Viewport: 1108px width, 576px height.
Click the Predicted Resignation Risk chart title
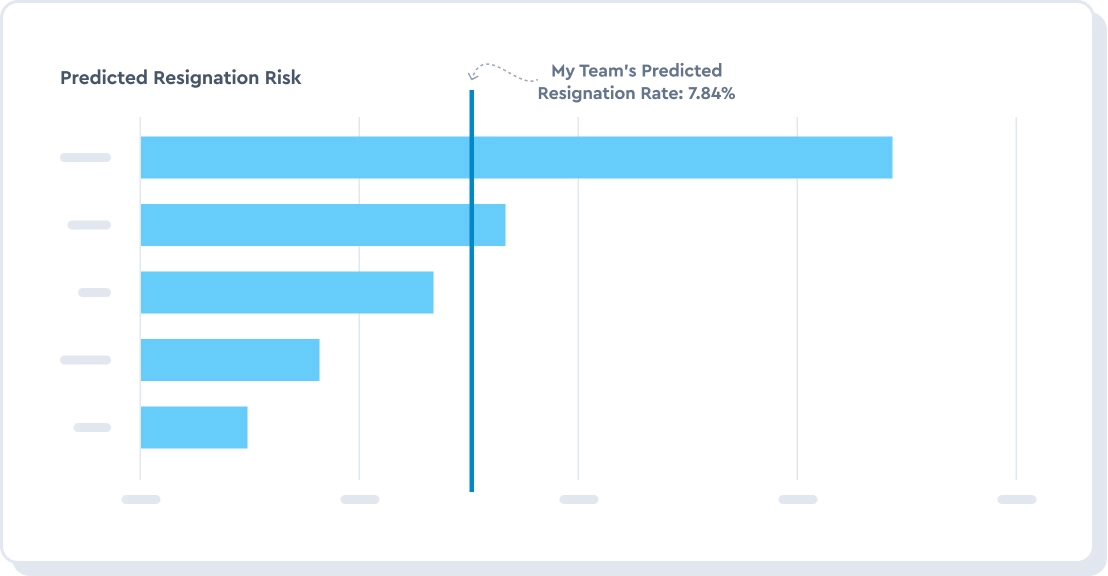[x=181, y=77]
